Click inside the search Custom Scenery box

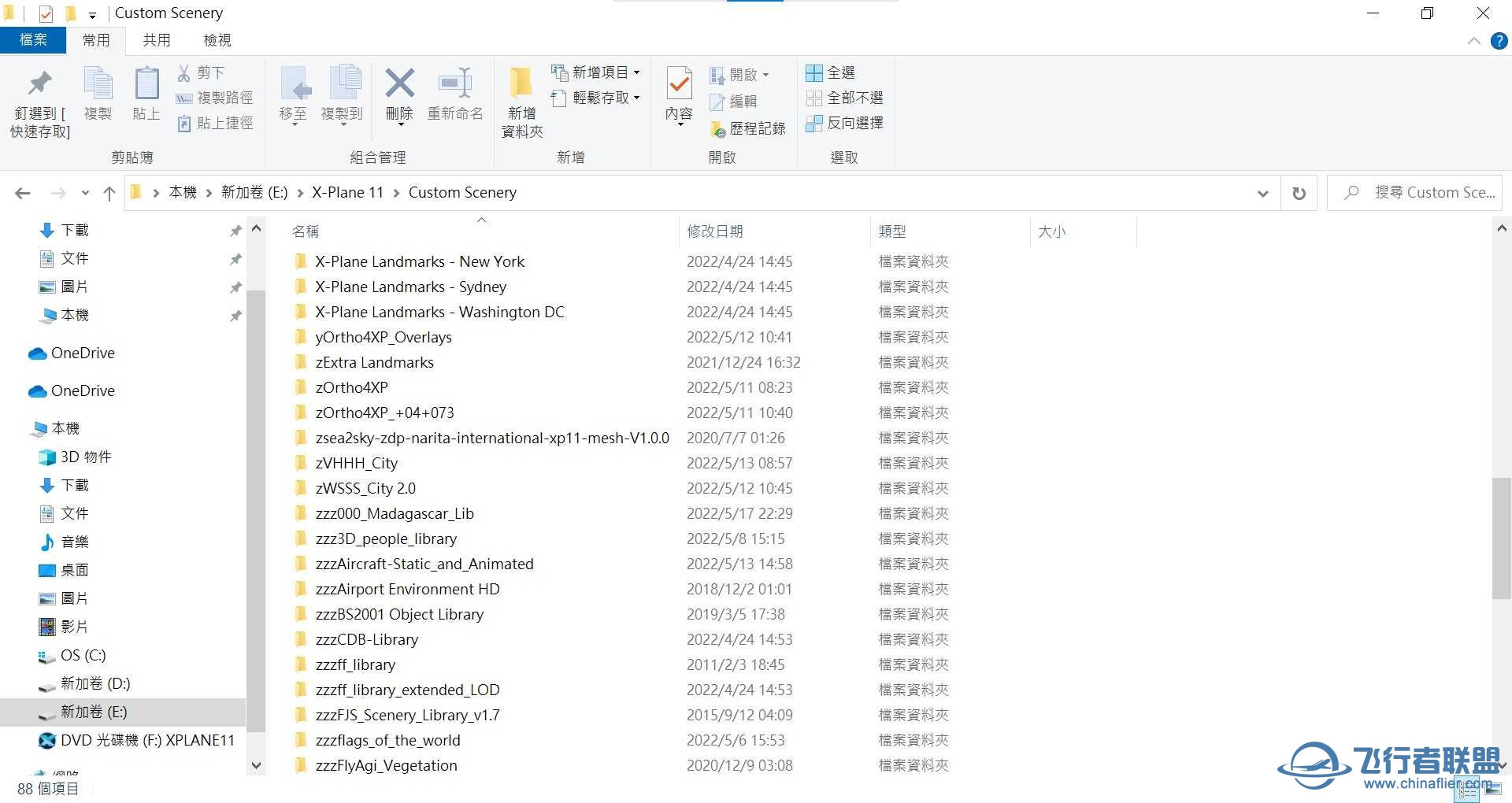(1417, 192)
